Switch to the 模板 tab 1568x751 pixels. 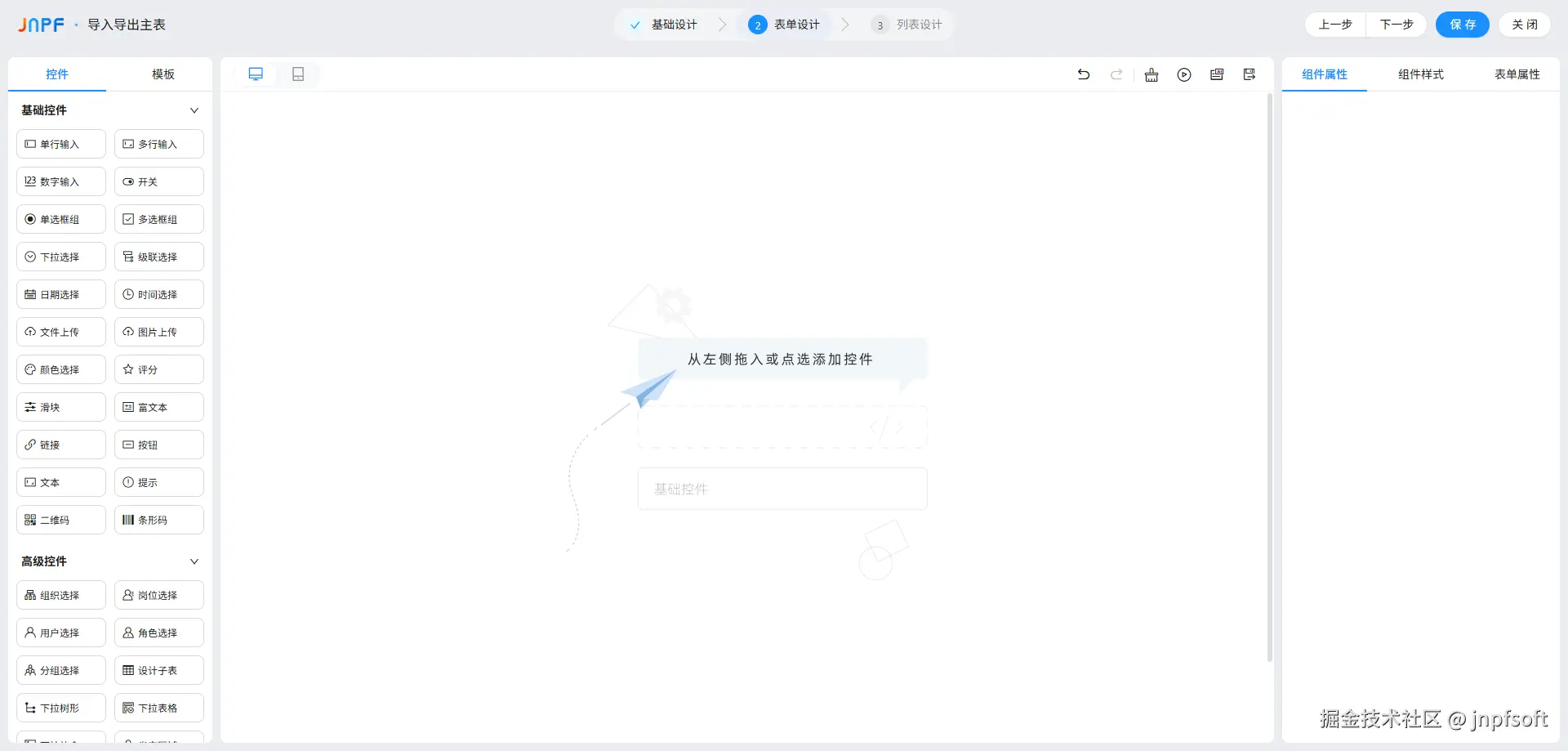163,74
